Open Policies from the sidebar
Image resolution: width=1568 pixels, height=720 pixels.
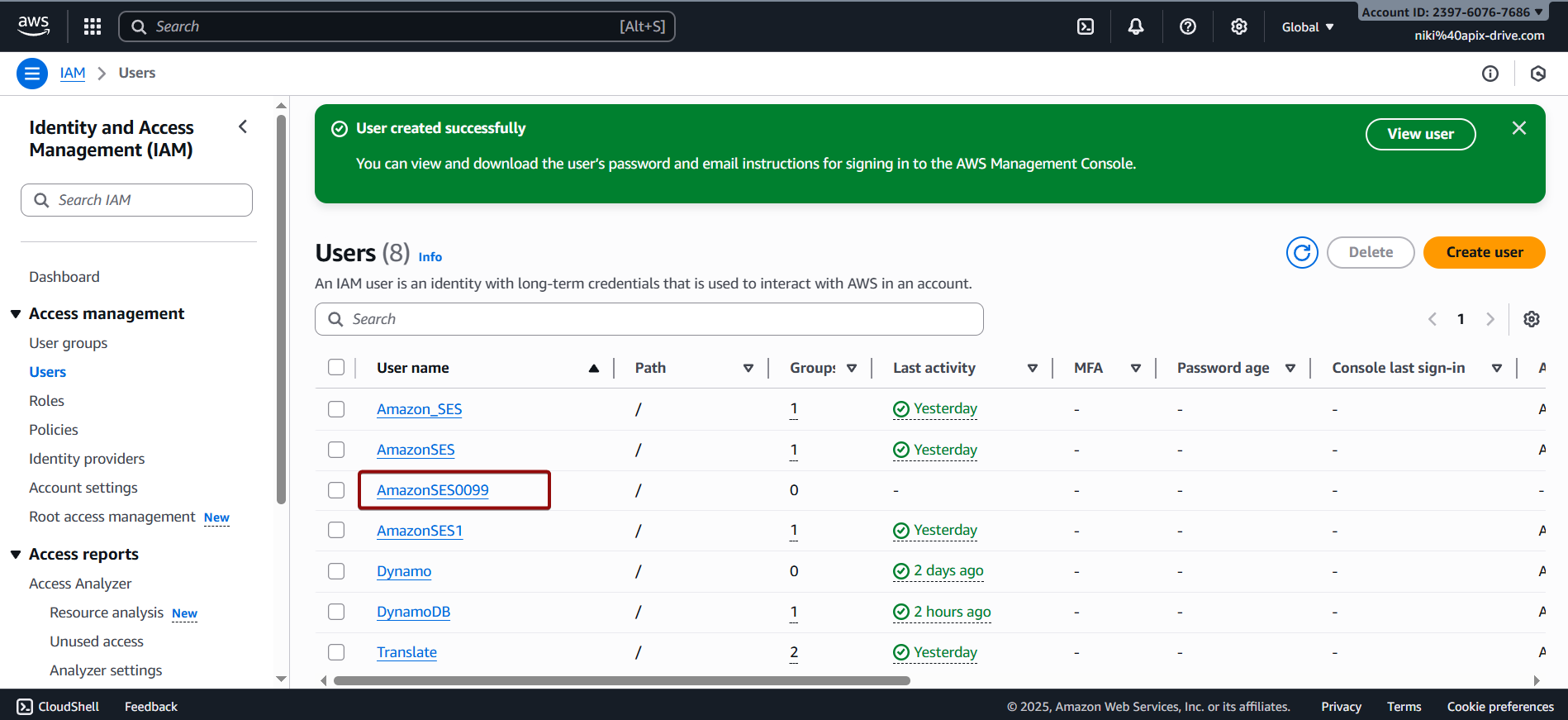(x=54, y=430)
